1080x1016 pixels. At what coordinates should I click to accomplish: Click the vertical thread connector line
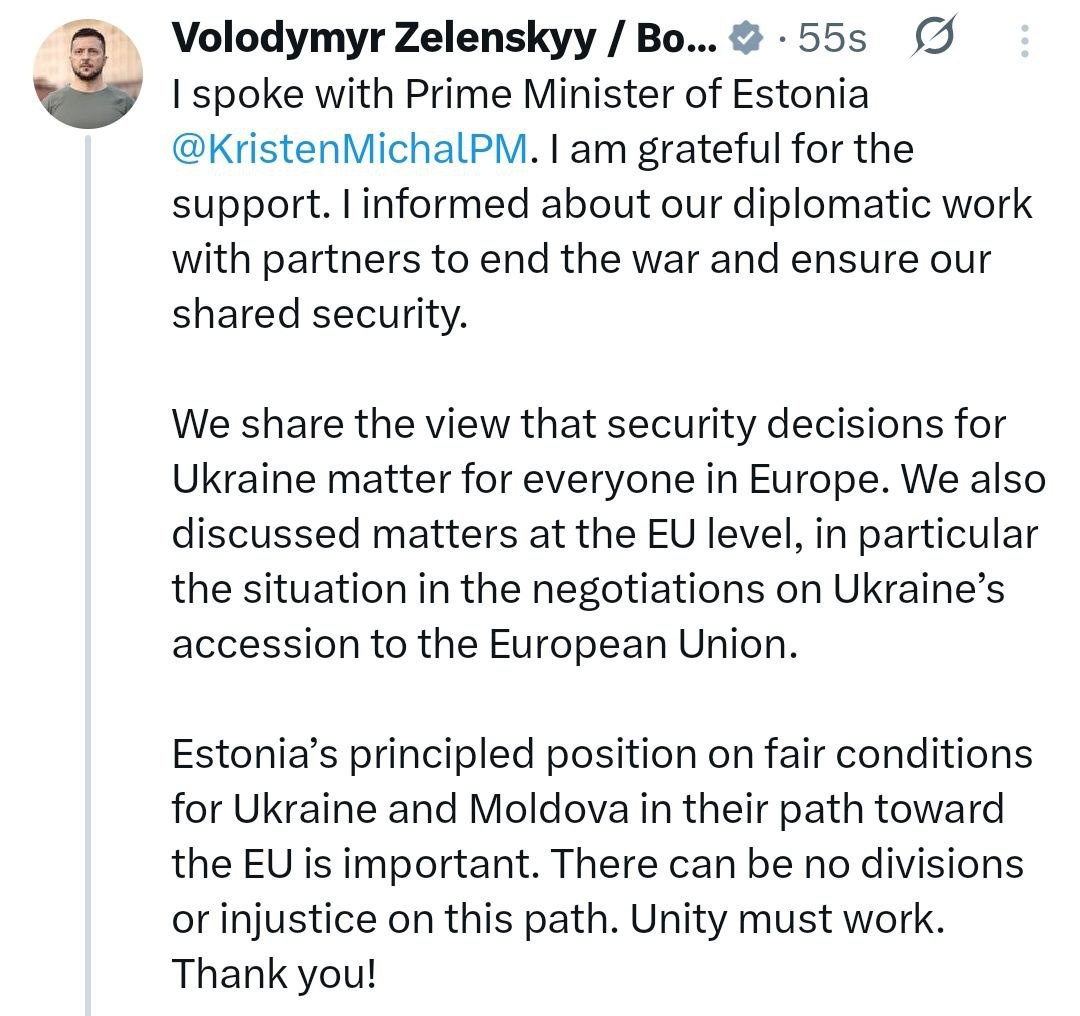click(x=87, y=575)
